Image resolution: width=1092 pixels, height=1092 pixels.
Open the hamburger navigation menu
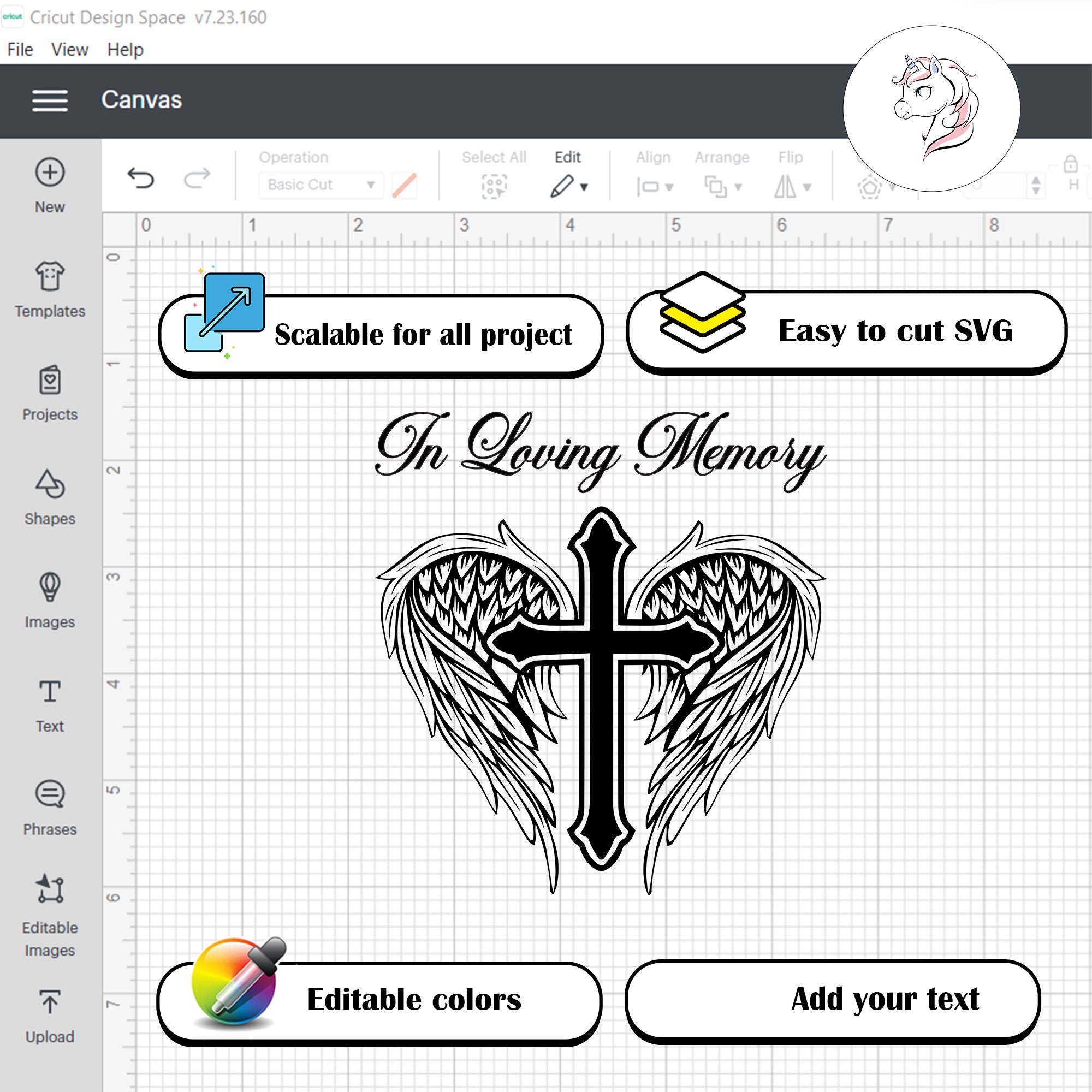tap(50, 100)
